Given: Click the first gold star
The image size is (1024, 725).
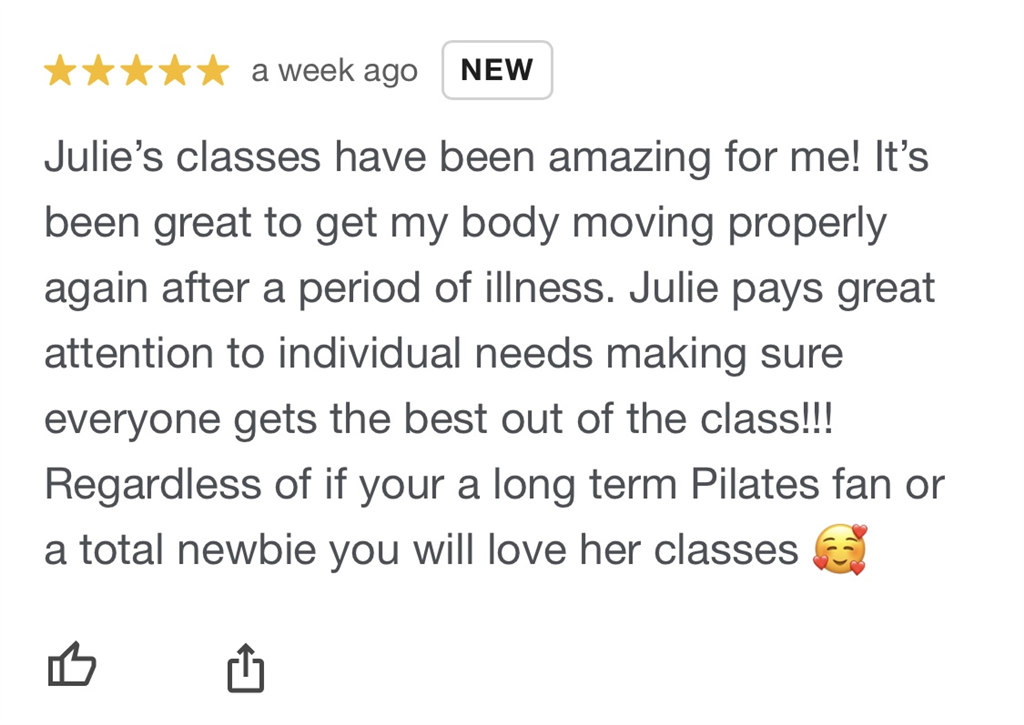Looking at the screenshot, I should [60, 71].
